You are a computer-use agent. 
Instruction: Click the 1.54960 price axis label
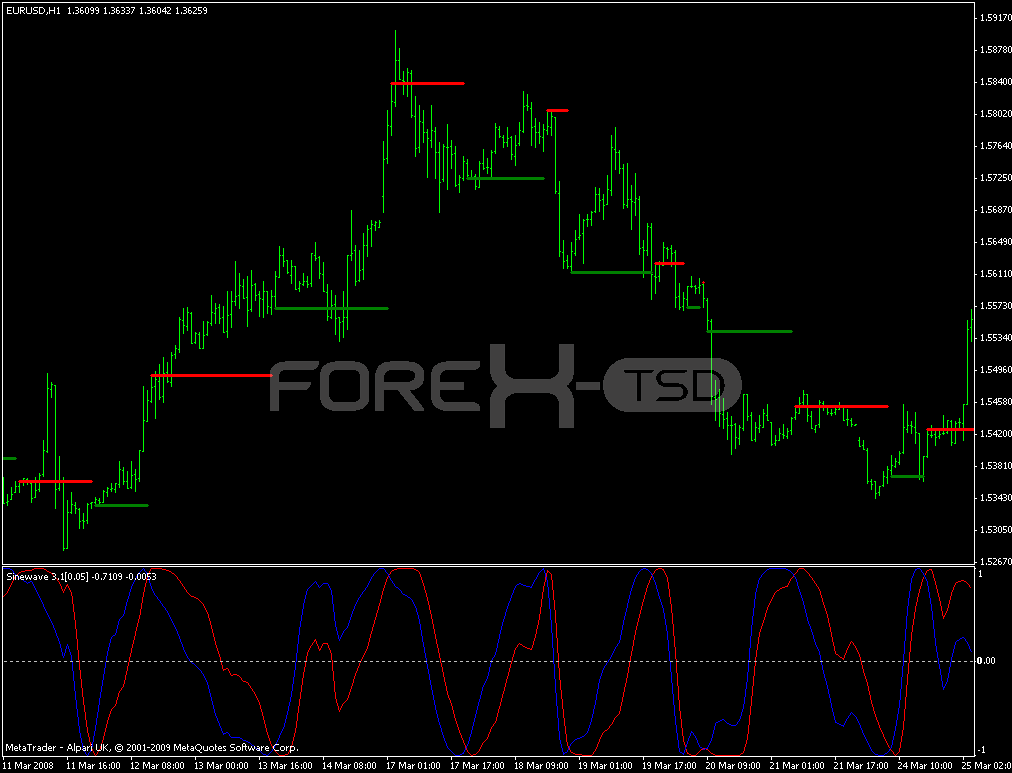coord(995,370)
